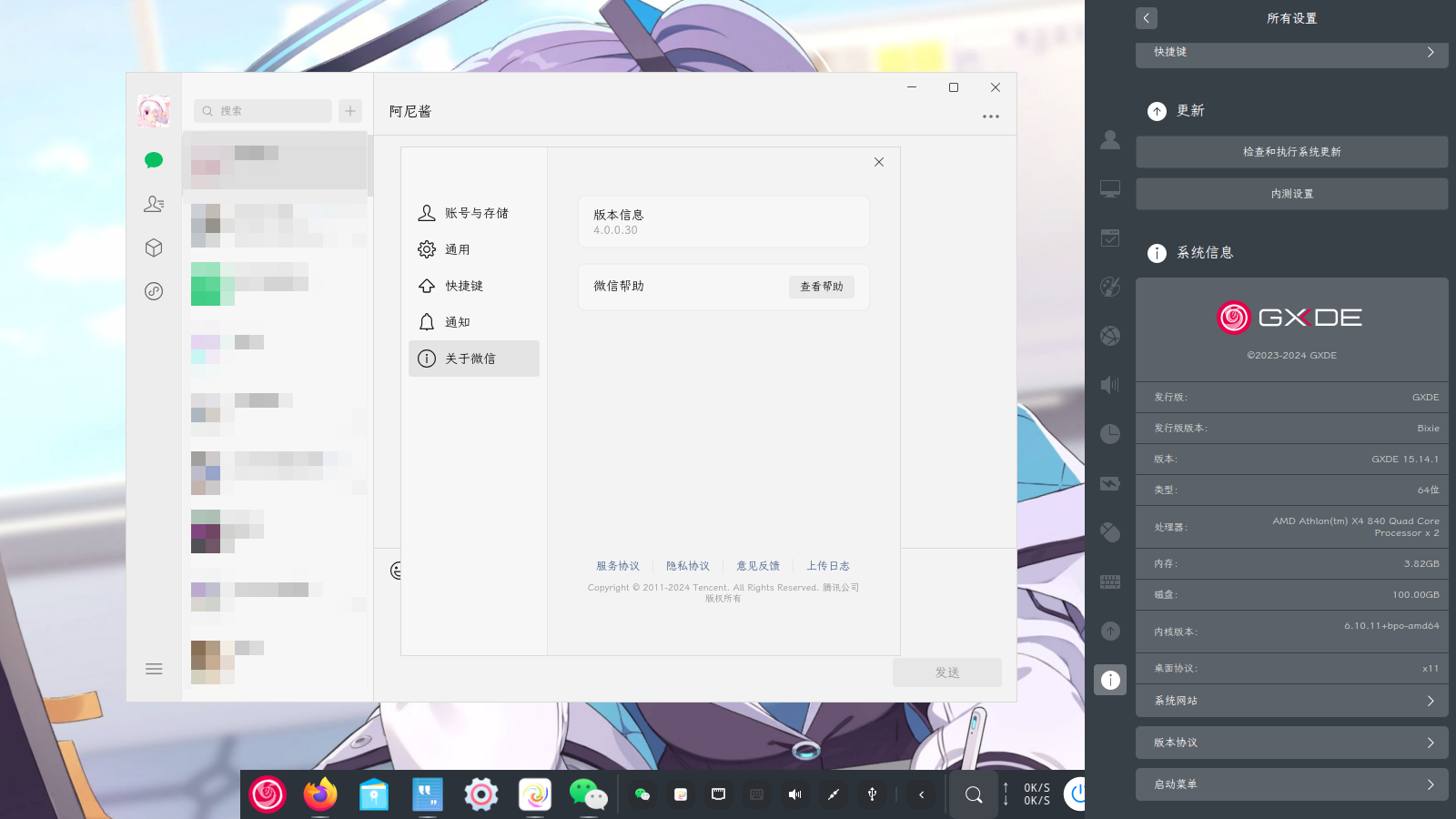Close the WeChat settings dialog
Viewport: 1456px width, 819px height.
[879, 162]
